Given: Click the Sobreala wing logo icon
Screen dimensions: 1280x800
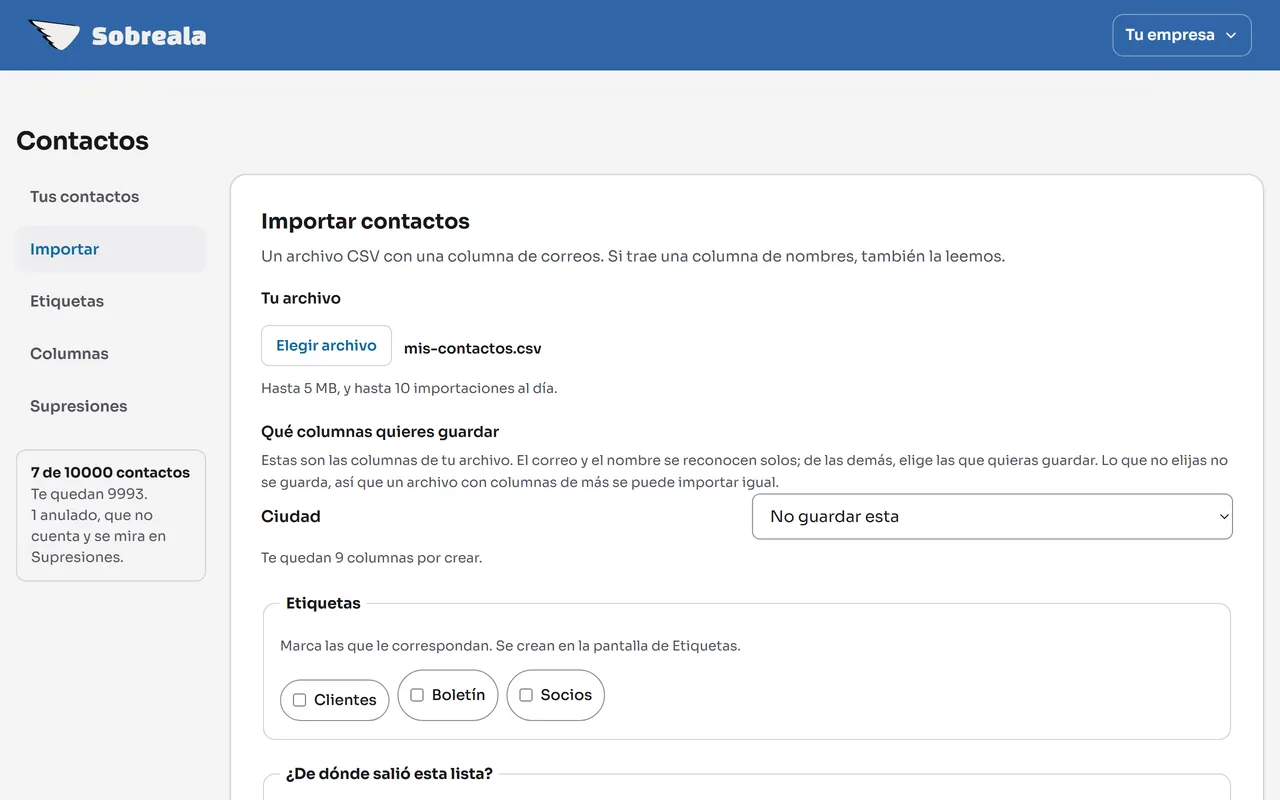Looking at the screenshot, I should (x=54, y=35).
